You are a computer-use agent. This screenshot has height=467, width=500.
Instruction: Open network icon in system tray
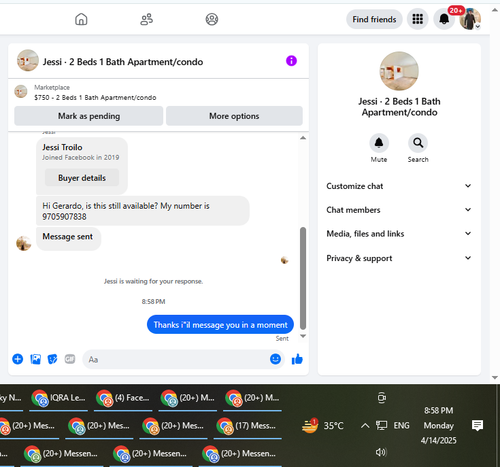[x=381, y=425]
